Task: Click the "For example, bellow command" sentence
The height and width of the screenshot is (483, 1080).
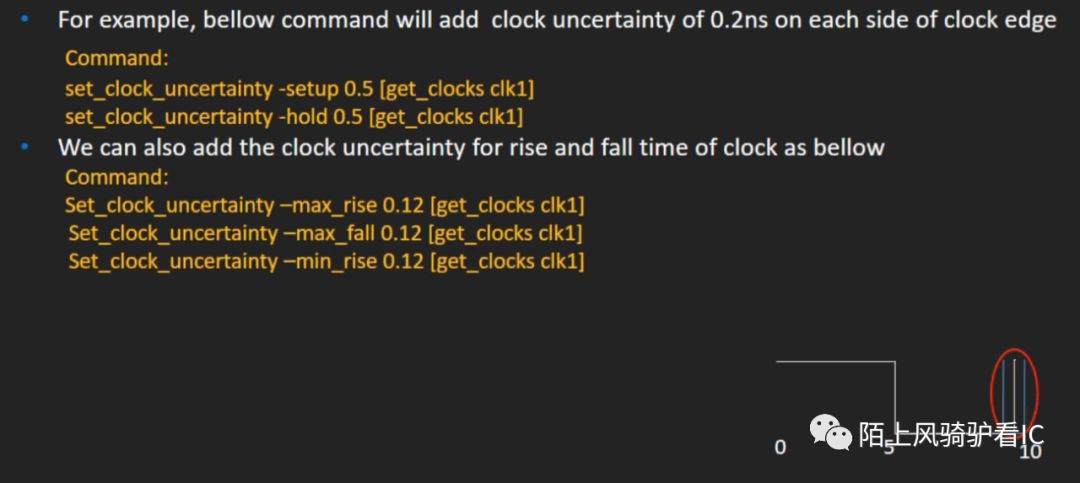Action: pos(556,20)
